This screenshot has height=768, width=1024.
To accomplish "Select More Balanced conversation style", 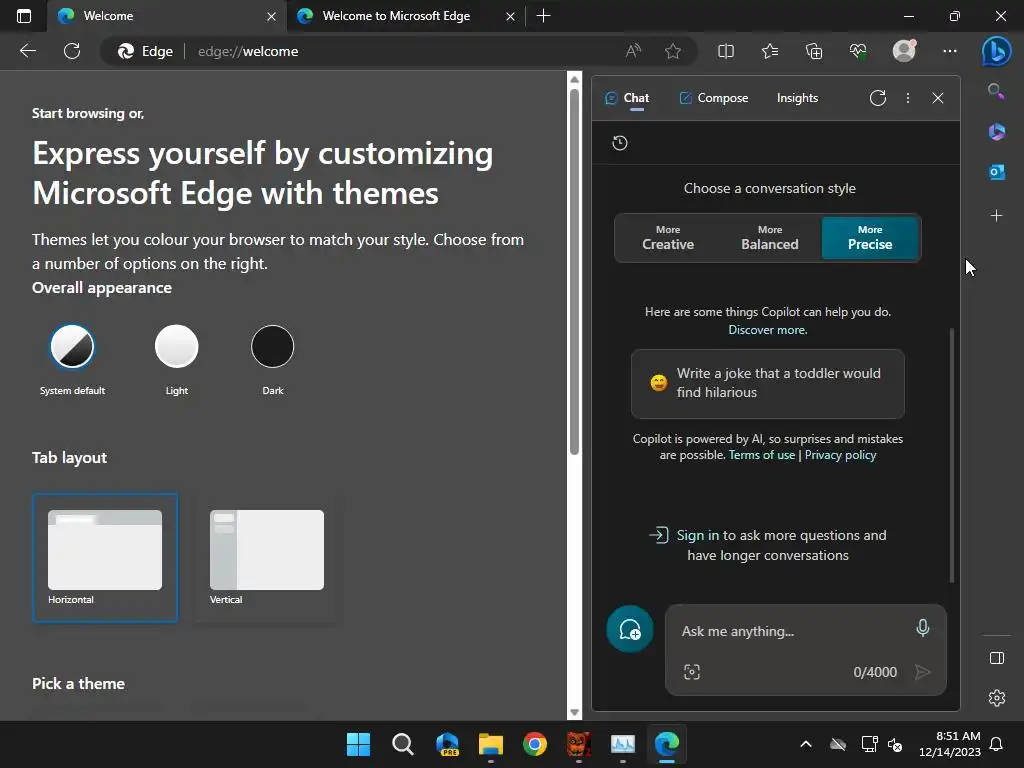I will [769, 238].
